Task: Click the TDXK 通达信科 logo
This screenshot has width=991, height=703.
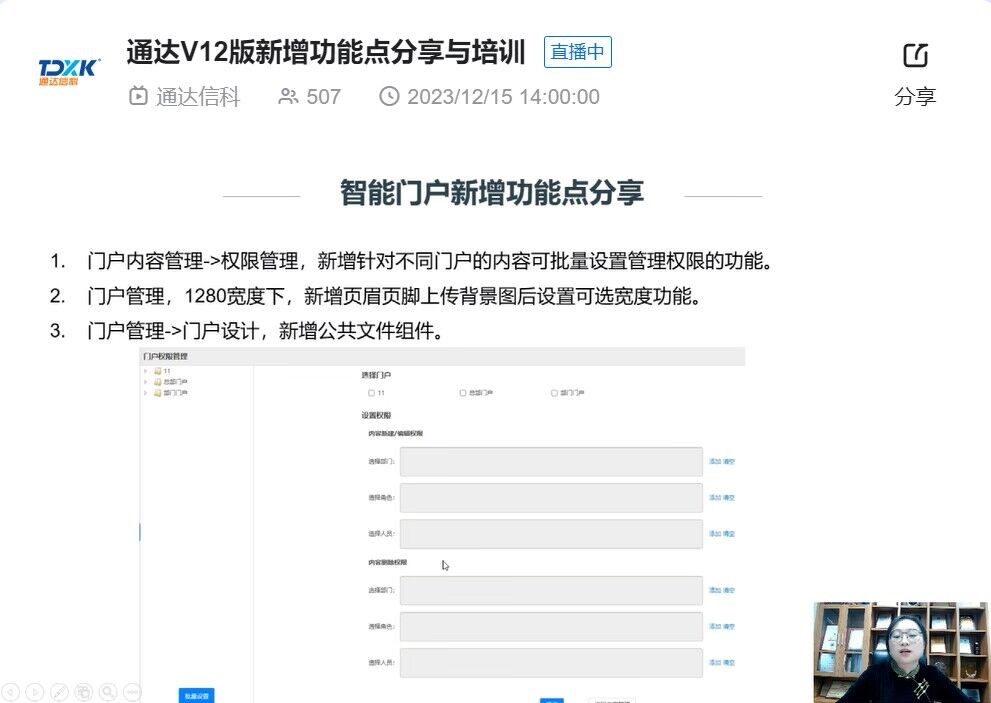Action: (x=69, y=72)
